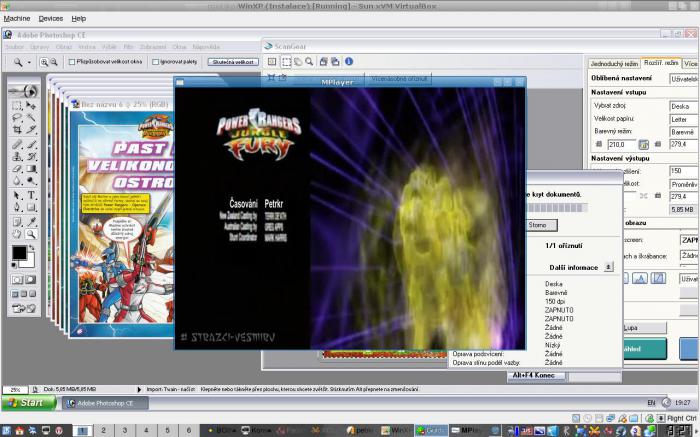
Task: Select the Rectangular Marquee tool in Photoshop
Action: [17, 106]
